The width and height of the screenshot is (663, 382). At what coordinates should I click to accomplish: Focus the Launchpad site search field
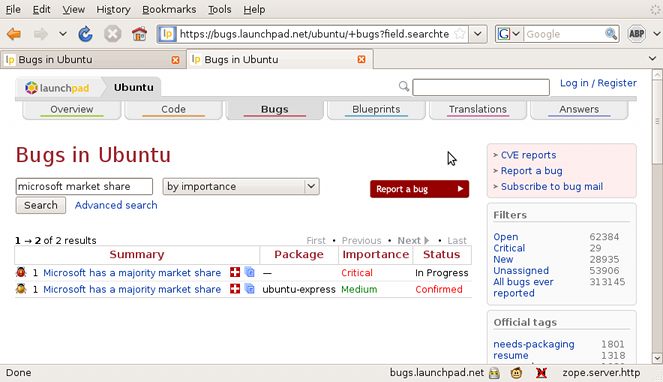pyautogui.click(x=481, y=88)
